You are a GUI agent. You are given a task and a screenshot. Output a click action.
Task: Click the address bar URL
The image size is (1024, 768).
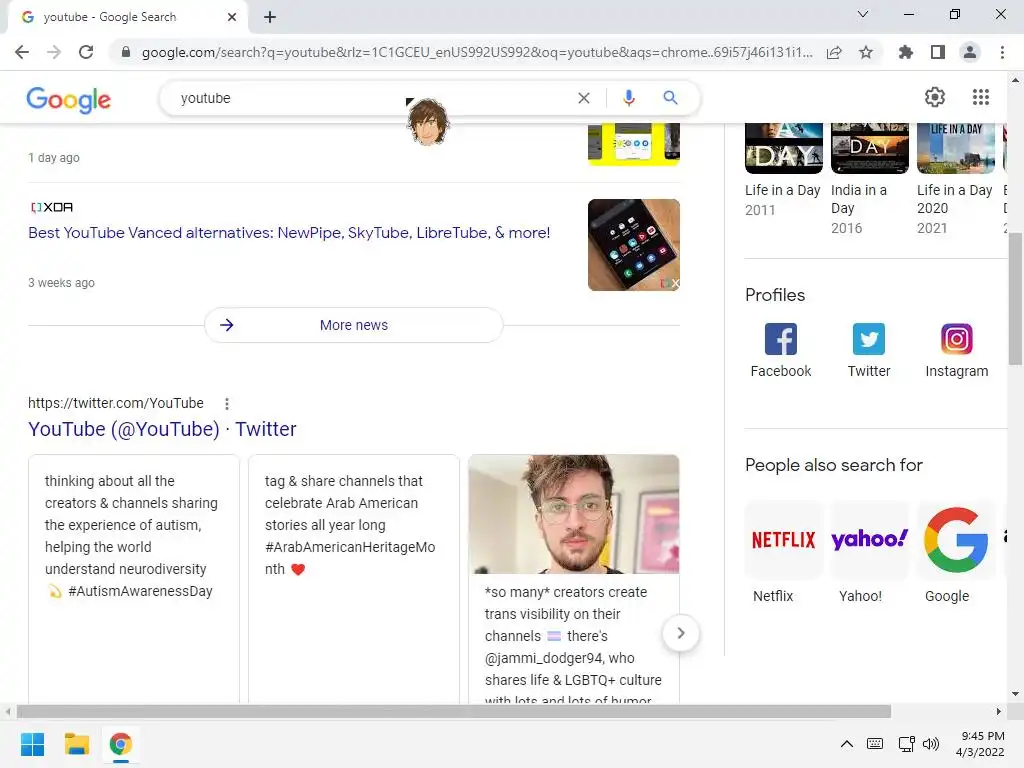477,52
